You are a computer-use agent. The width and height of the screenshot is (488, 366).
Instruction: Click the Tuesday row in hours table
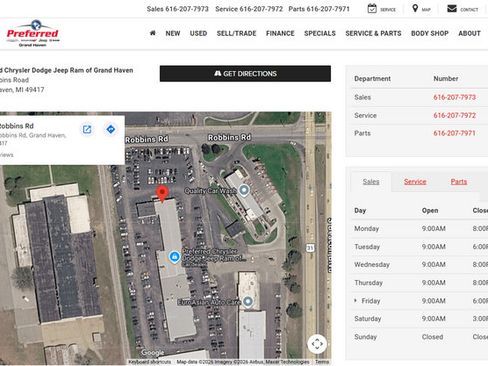tap(419, 247)
